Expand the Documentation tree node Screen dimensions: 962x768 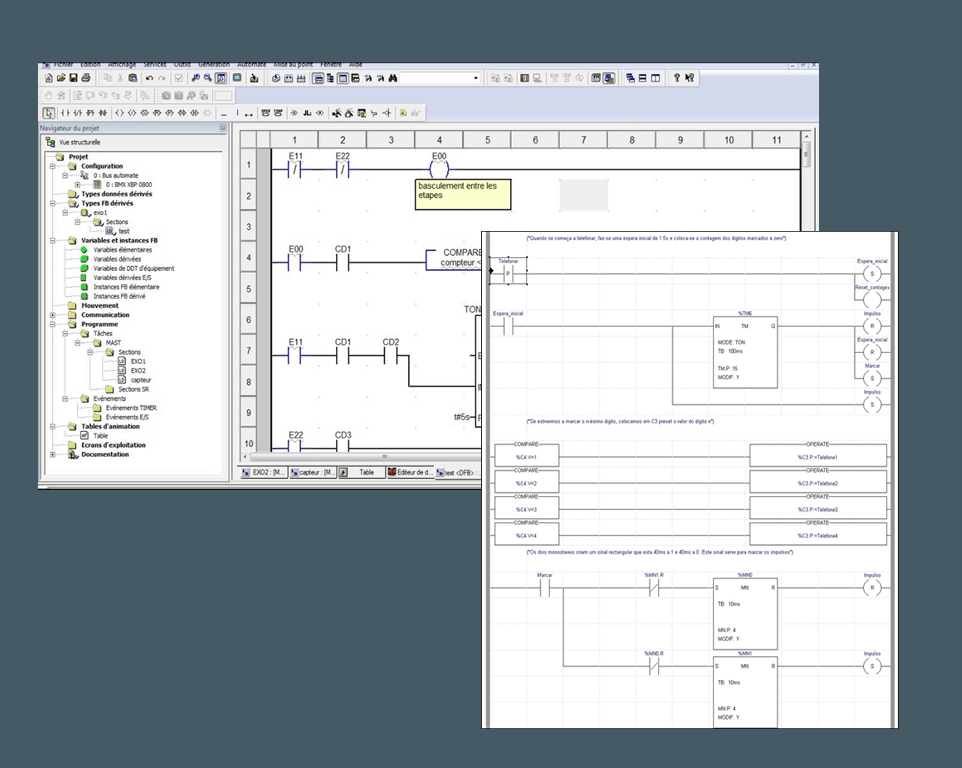click(53, 455)
